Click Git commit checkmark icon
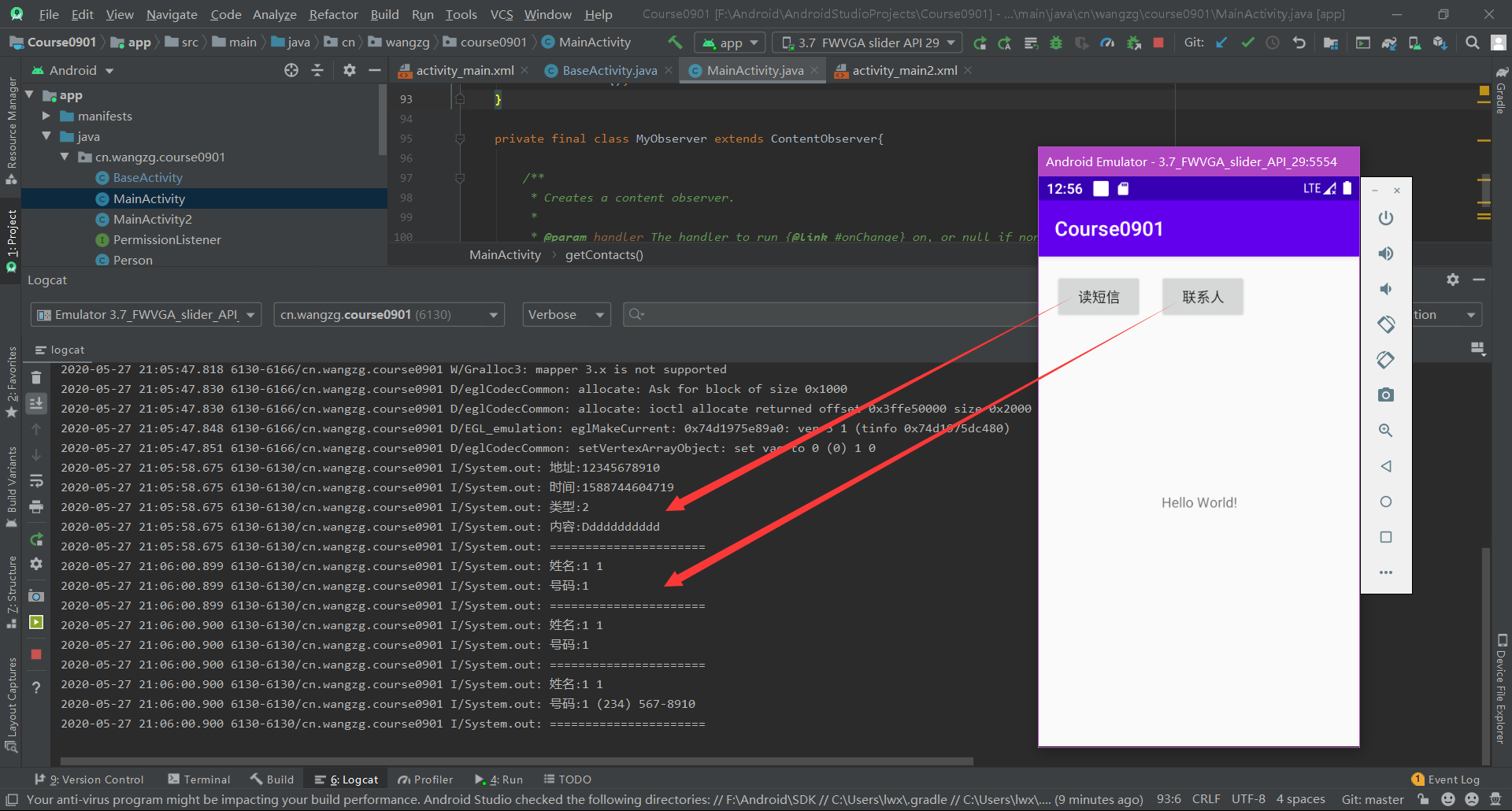1512x811 pixels. (x=1247, y=43)
